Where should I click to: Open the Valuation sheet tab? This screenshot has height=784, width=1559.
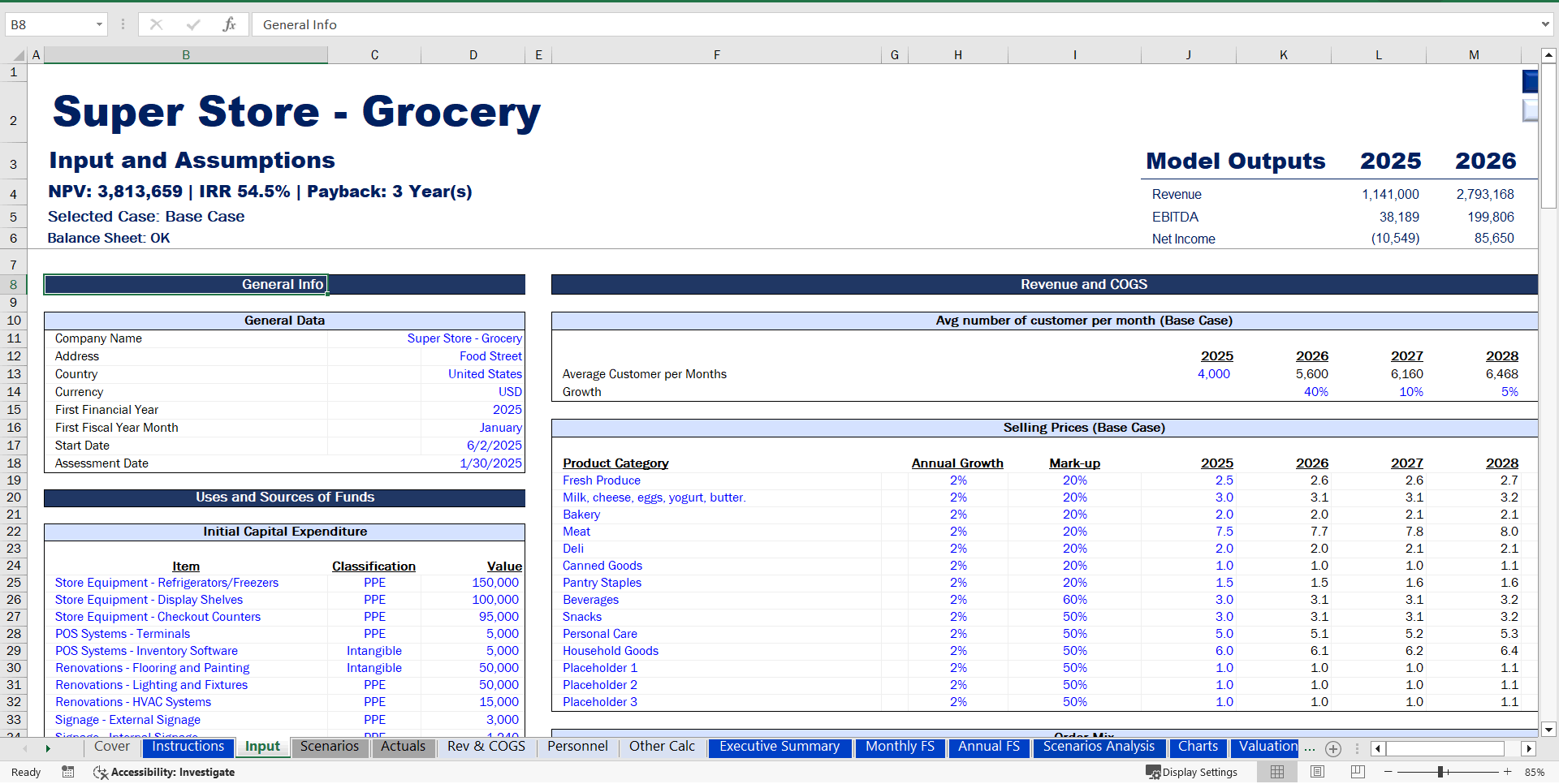pos(1267,747)
